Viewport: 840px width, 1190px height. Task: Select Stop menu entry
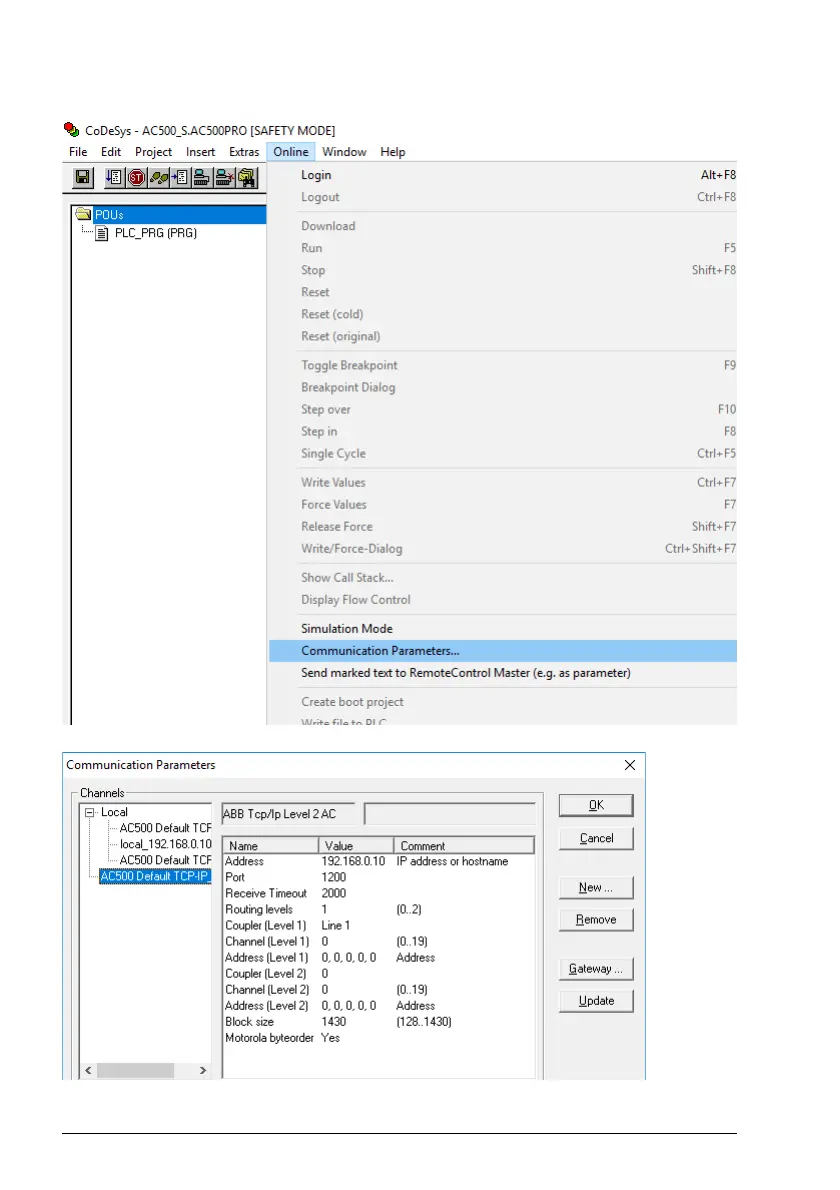[x=503, y=269]
